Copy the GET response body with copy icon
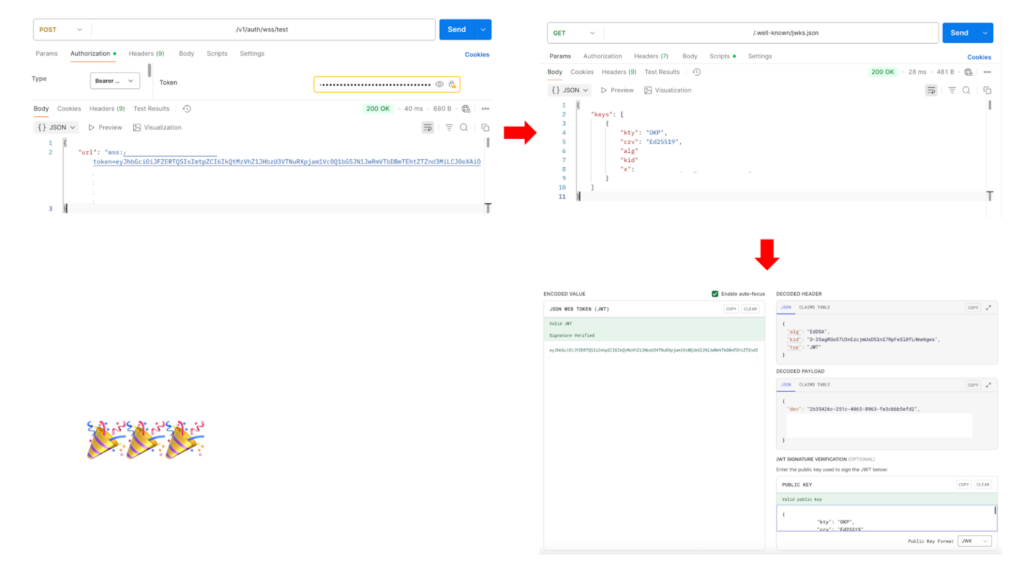The image size is (1024, 567). pyautogui.click(x=986, y=90)
